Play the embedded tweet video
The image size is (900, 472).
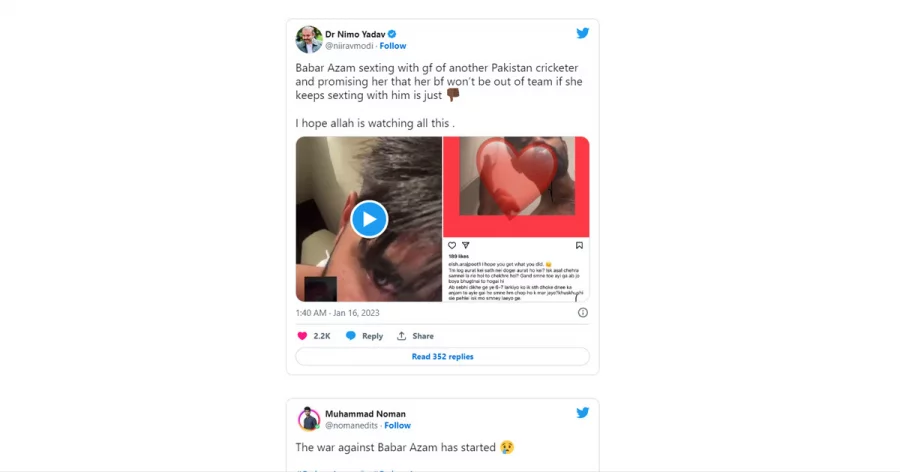coord(369,219)
